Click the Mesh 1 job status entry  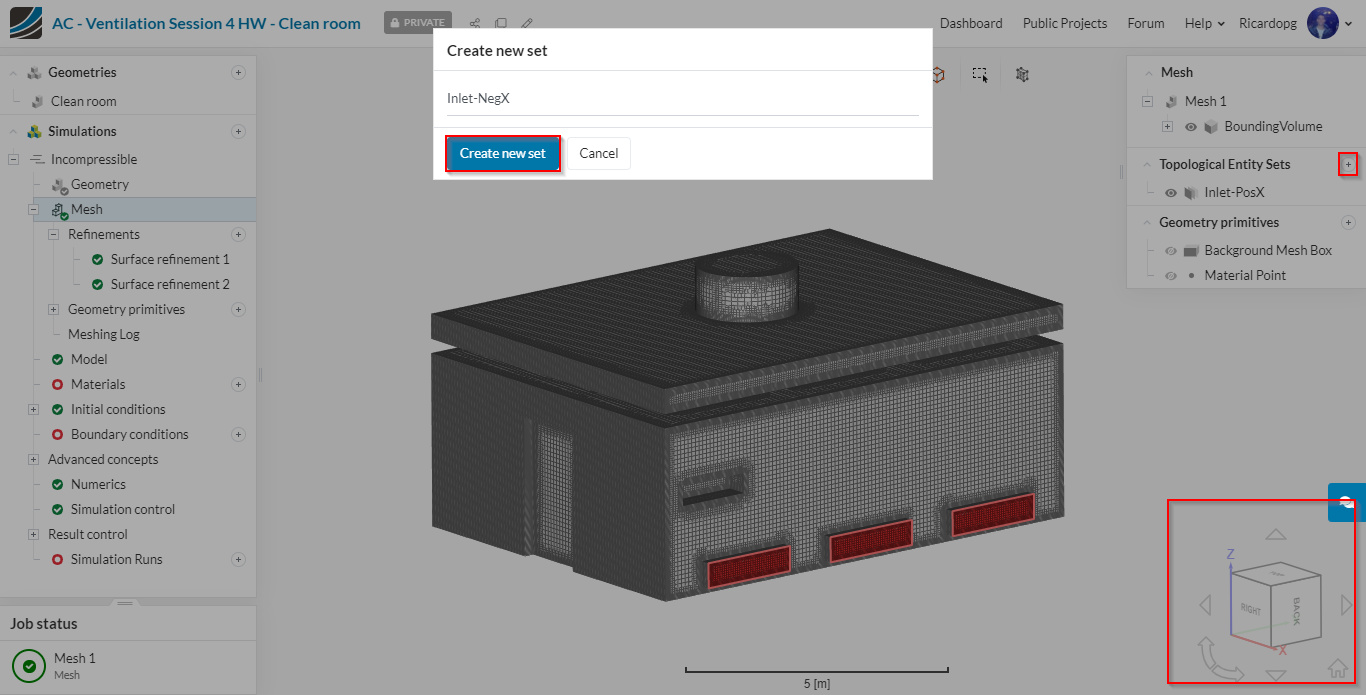tap(128, 665)
